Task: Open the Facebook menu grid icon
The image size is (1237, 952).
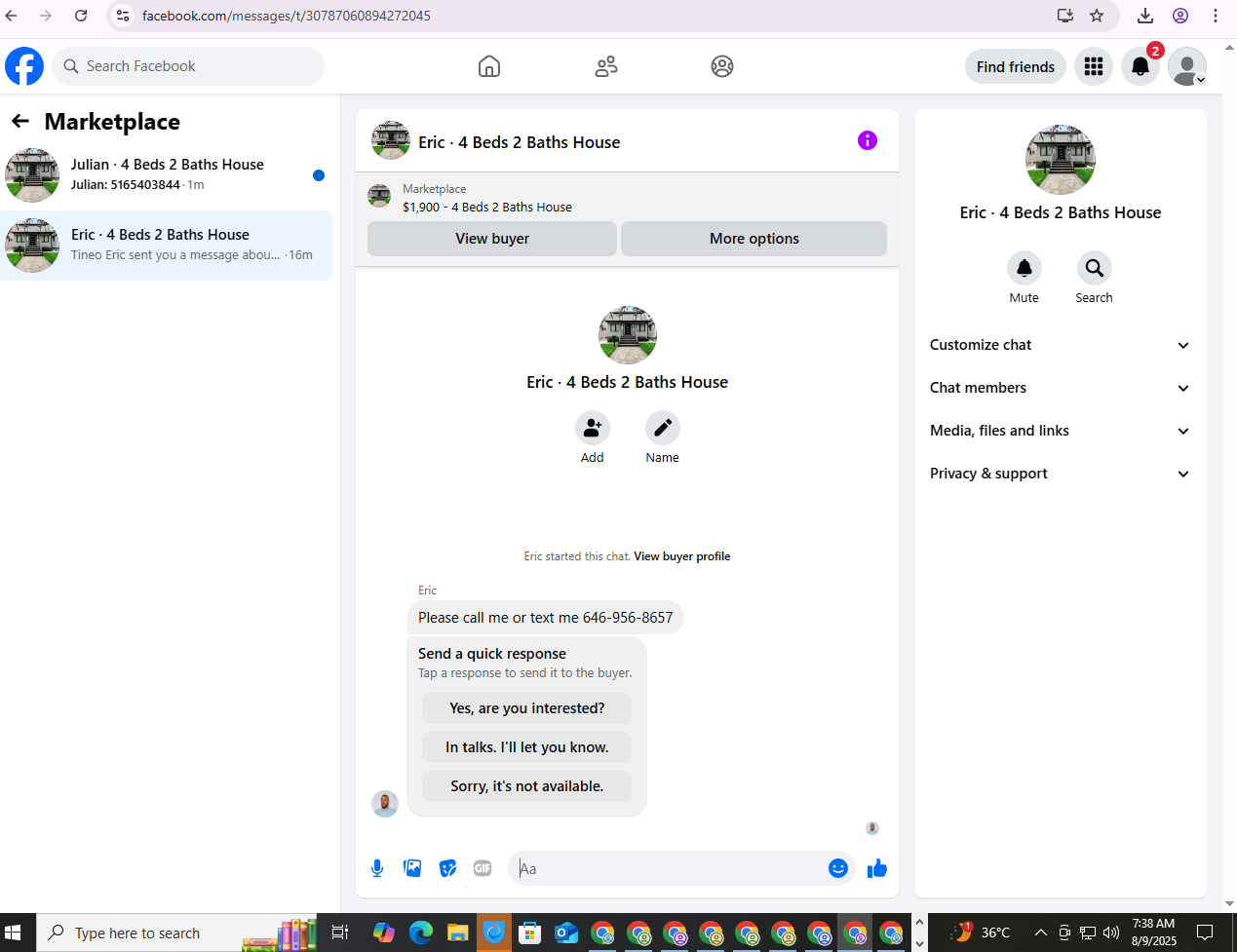Action: tap(1094, 66)
